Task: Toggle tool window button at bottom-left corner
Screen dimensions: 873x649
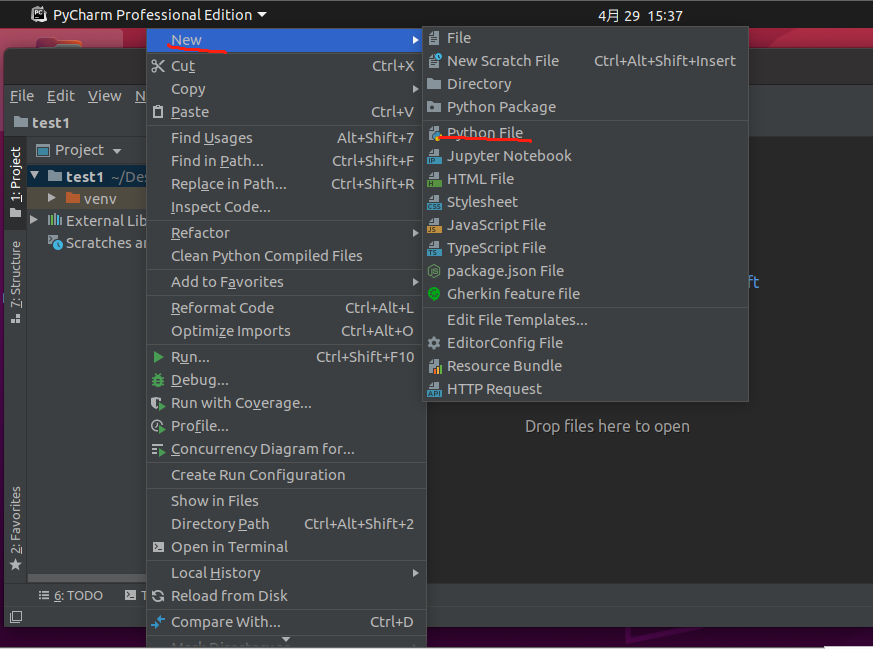Action: (16, 617)
